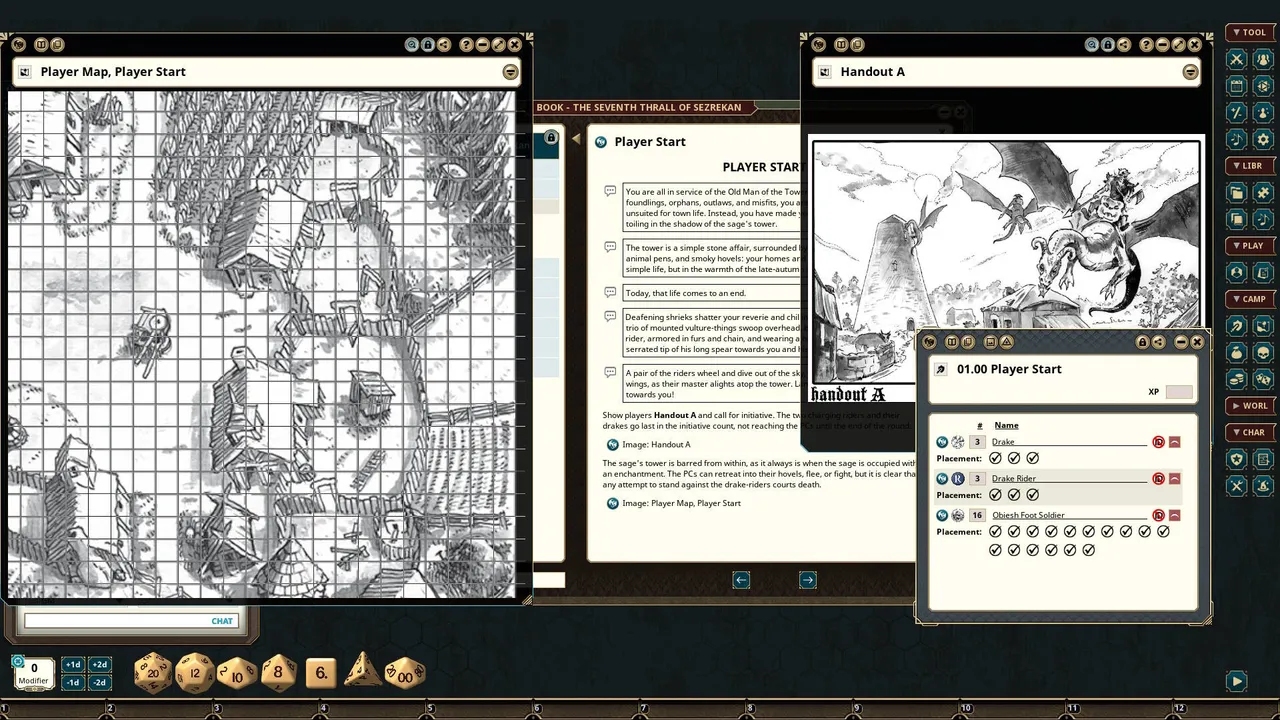Toggle first Drake Rider placement checkmark

tap(996, 495)
